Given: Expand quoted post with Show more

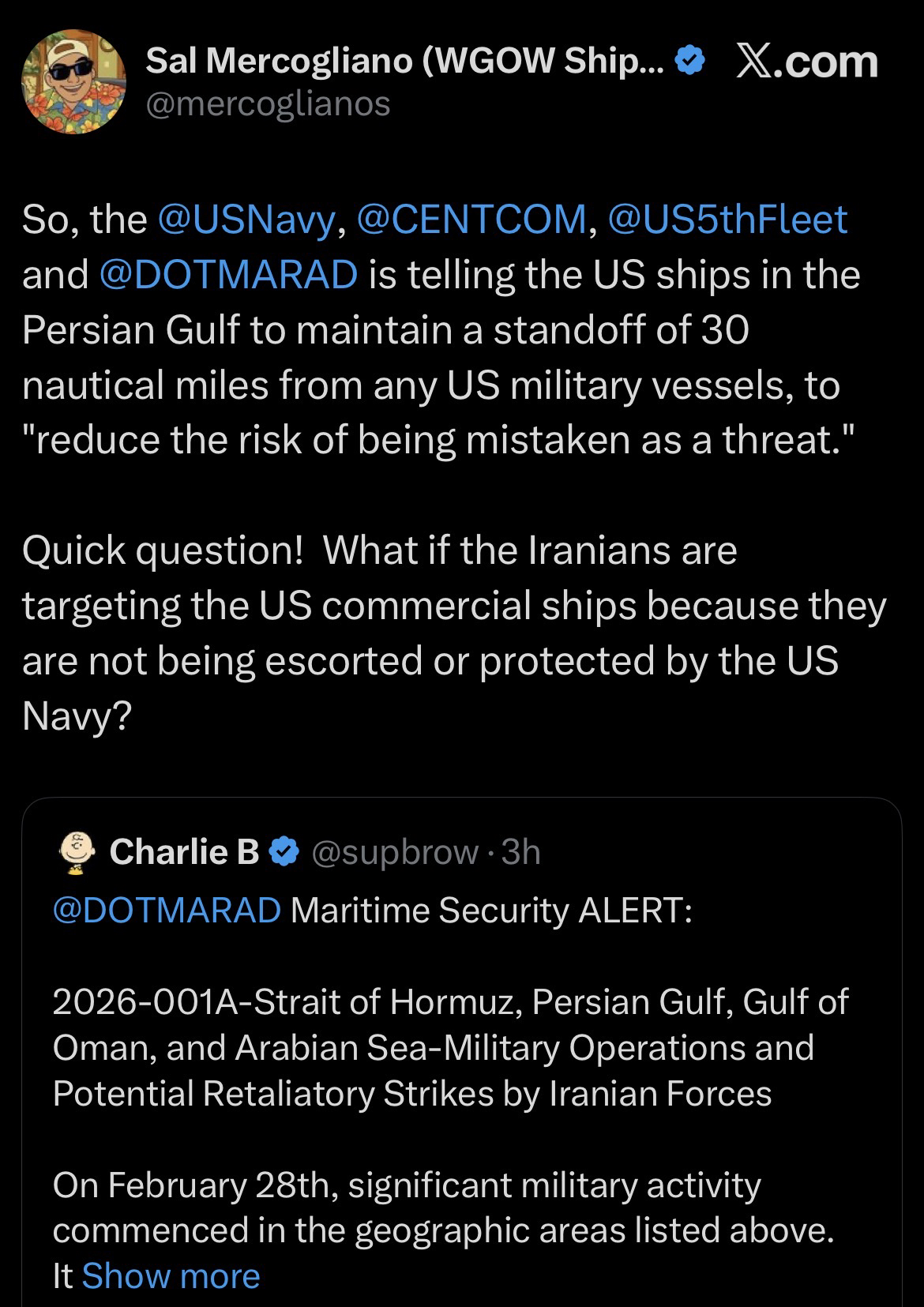Looking at the screenshot, I should pyautogui.click(x=171, y=1276).
